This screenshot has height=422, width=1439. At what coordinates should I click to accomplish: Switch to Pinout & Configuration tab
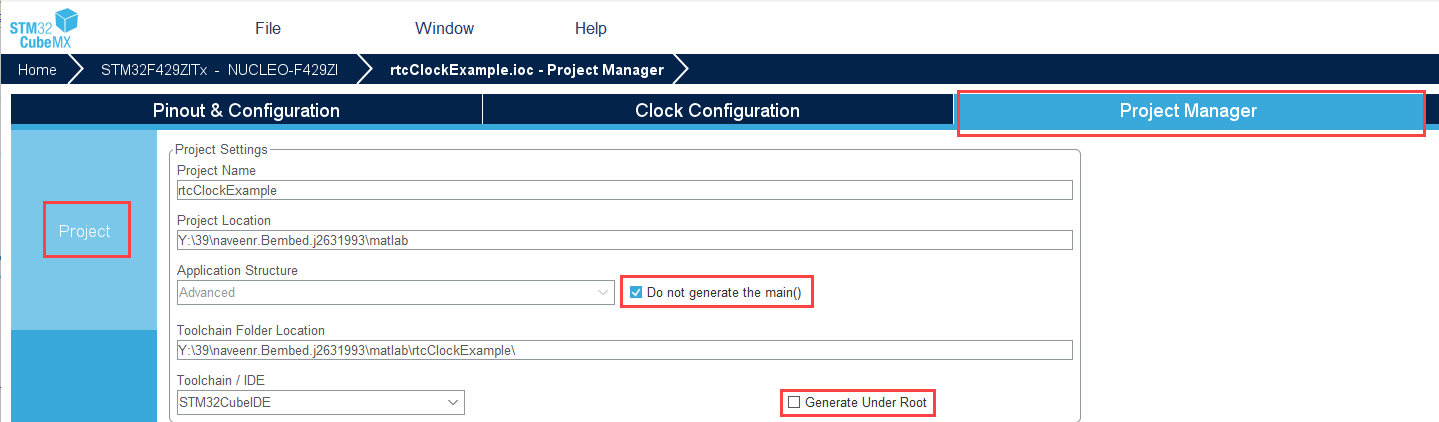coord(246,111)
